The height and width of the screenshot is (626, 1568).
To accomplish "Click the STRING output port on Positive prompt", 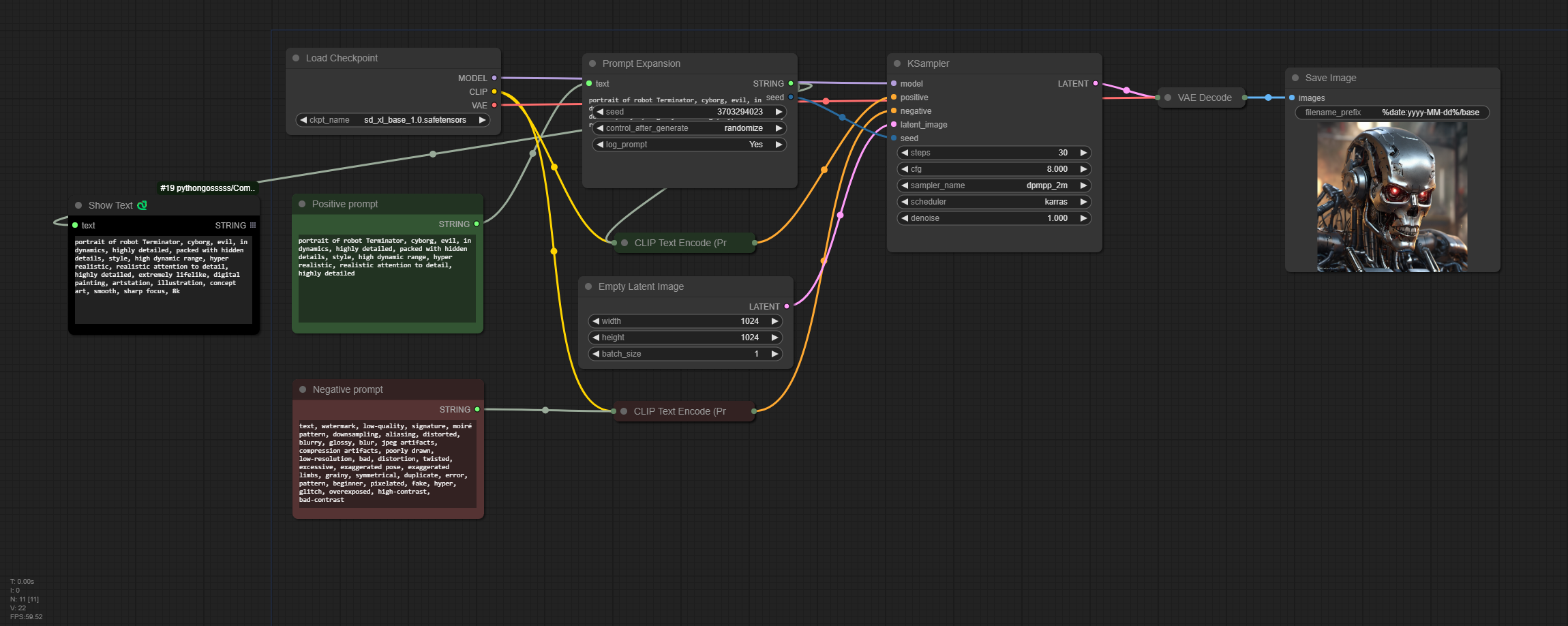I will [477, 224].
